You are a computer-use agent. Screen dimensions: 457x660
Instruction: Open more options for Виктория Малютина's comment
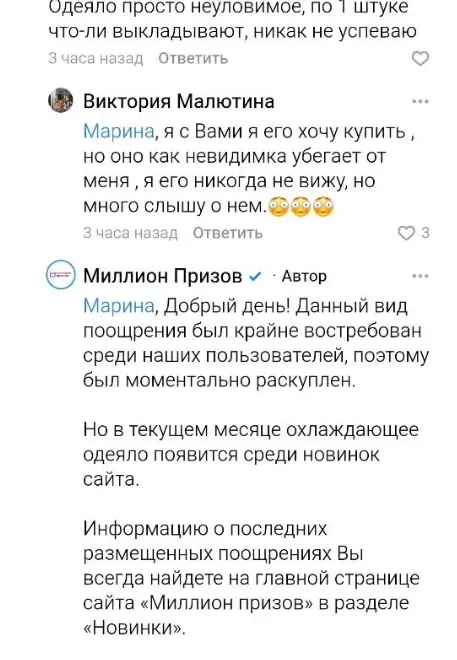click(420, 101)
